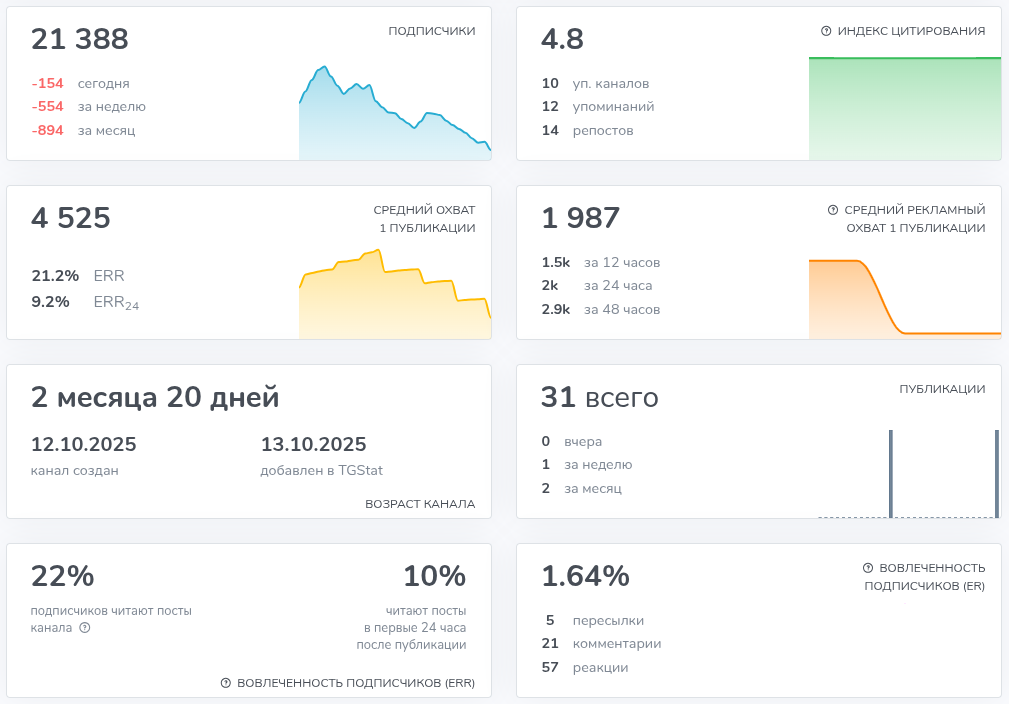Click the help icon next to Индекс цитирования
The image size is (1009, 704).
coord(826,29)
